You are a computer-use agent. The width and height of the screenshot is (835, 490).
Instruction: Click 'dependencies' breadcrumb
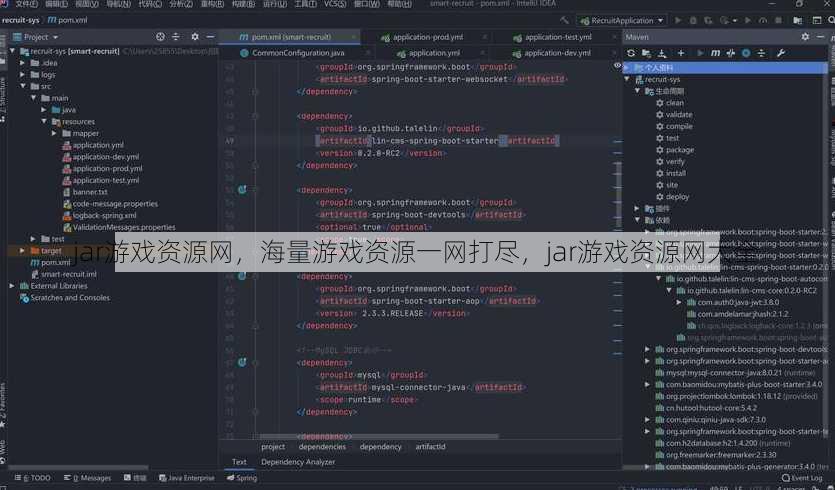tap(322, 446)
